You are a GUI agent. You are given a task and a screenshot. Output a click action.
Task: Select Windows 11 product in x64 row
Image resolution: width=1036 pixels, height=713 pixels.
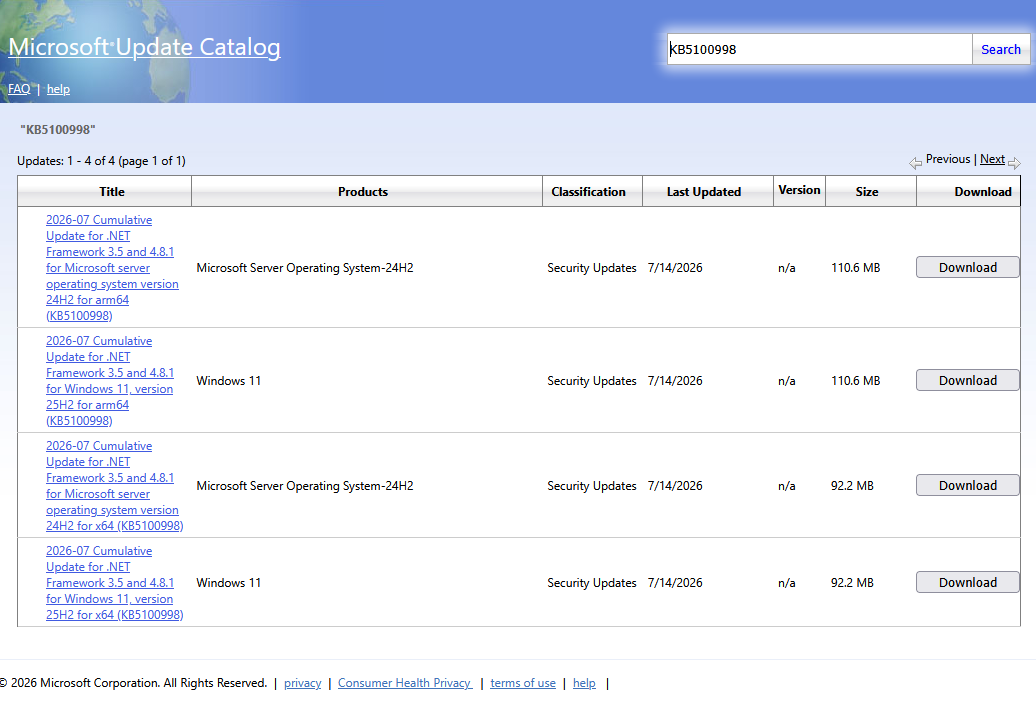229,583
